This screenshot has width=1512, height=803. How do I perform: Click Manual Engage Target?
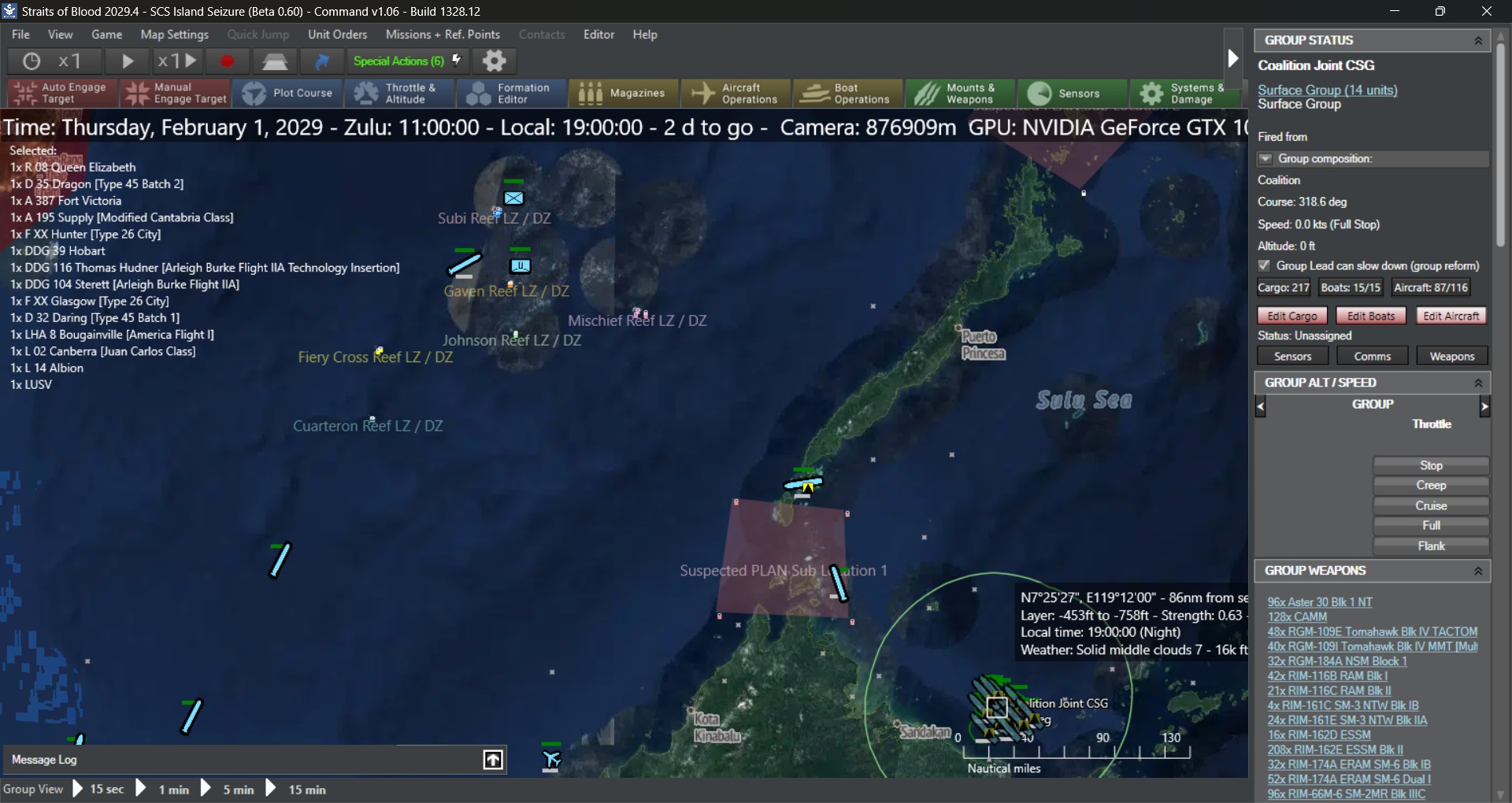[x=175, y=93]
